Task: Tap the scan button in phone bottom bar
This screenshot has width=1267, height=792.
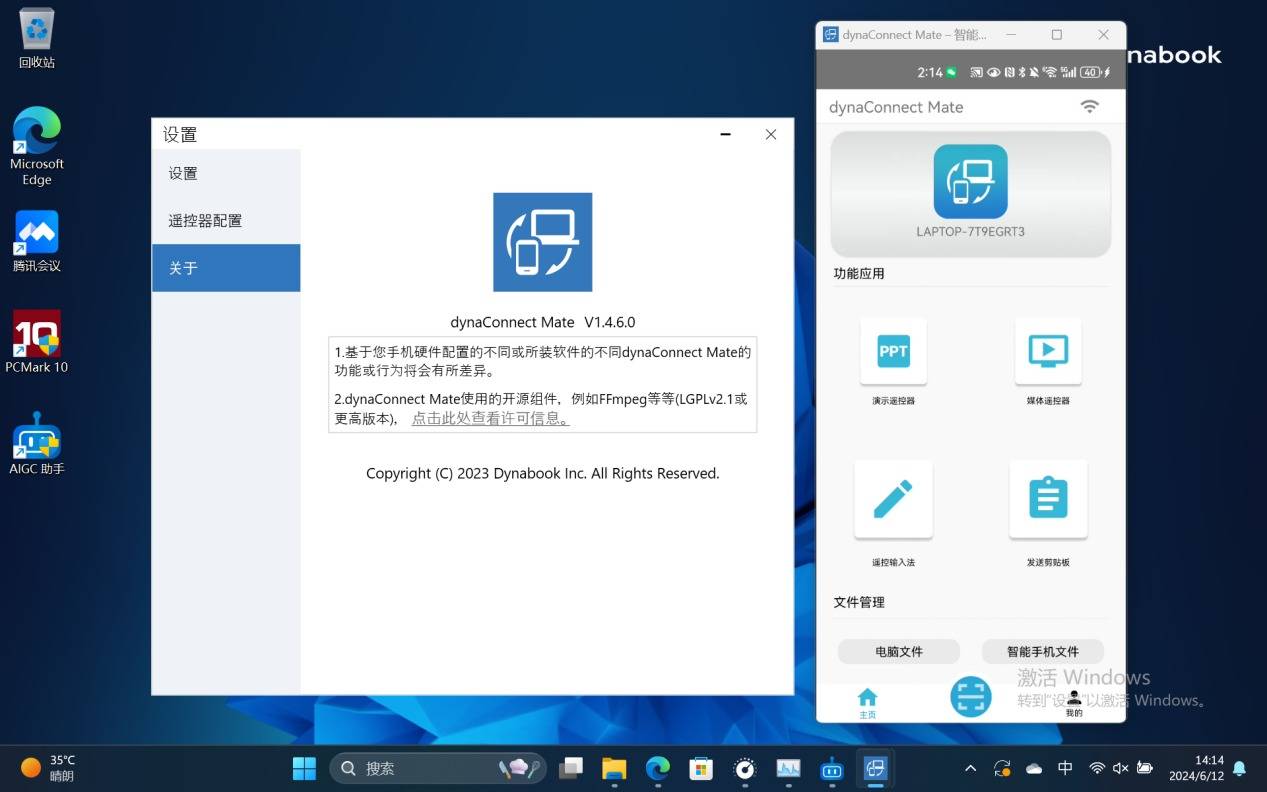Action: [970, 696]
